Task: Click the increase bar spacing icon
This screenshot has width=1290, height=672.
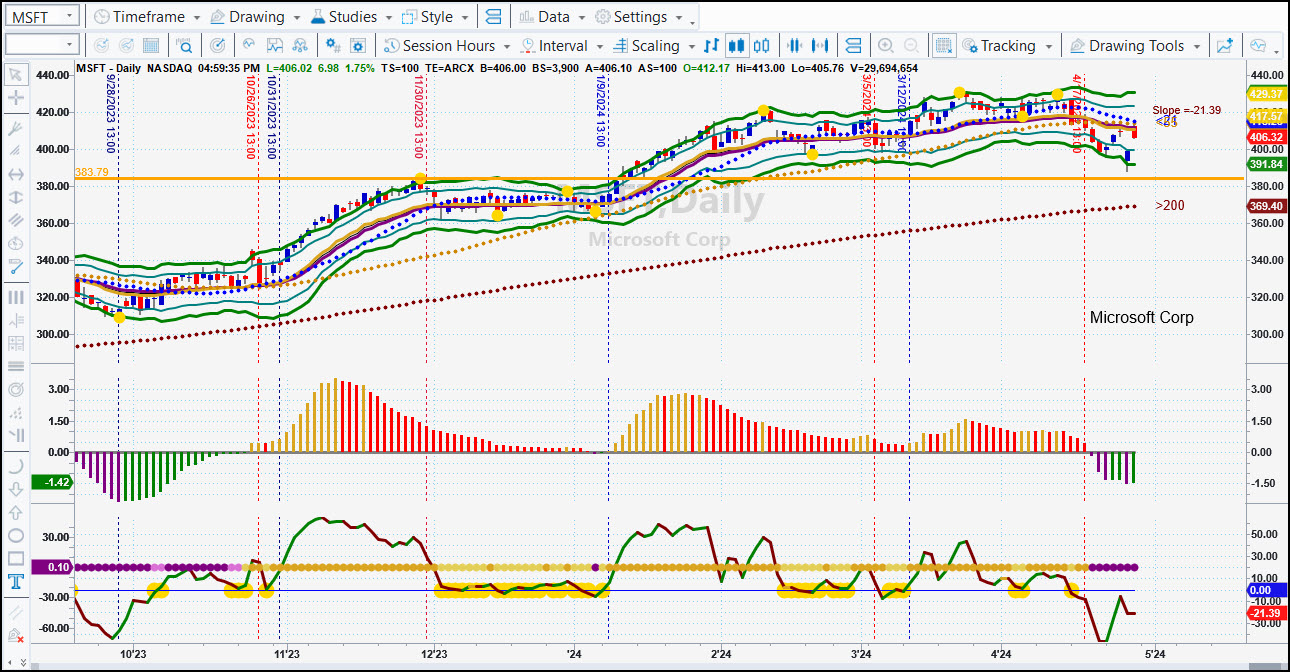Action: pos(820,46)
